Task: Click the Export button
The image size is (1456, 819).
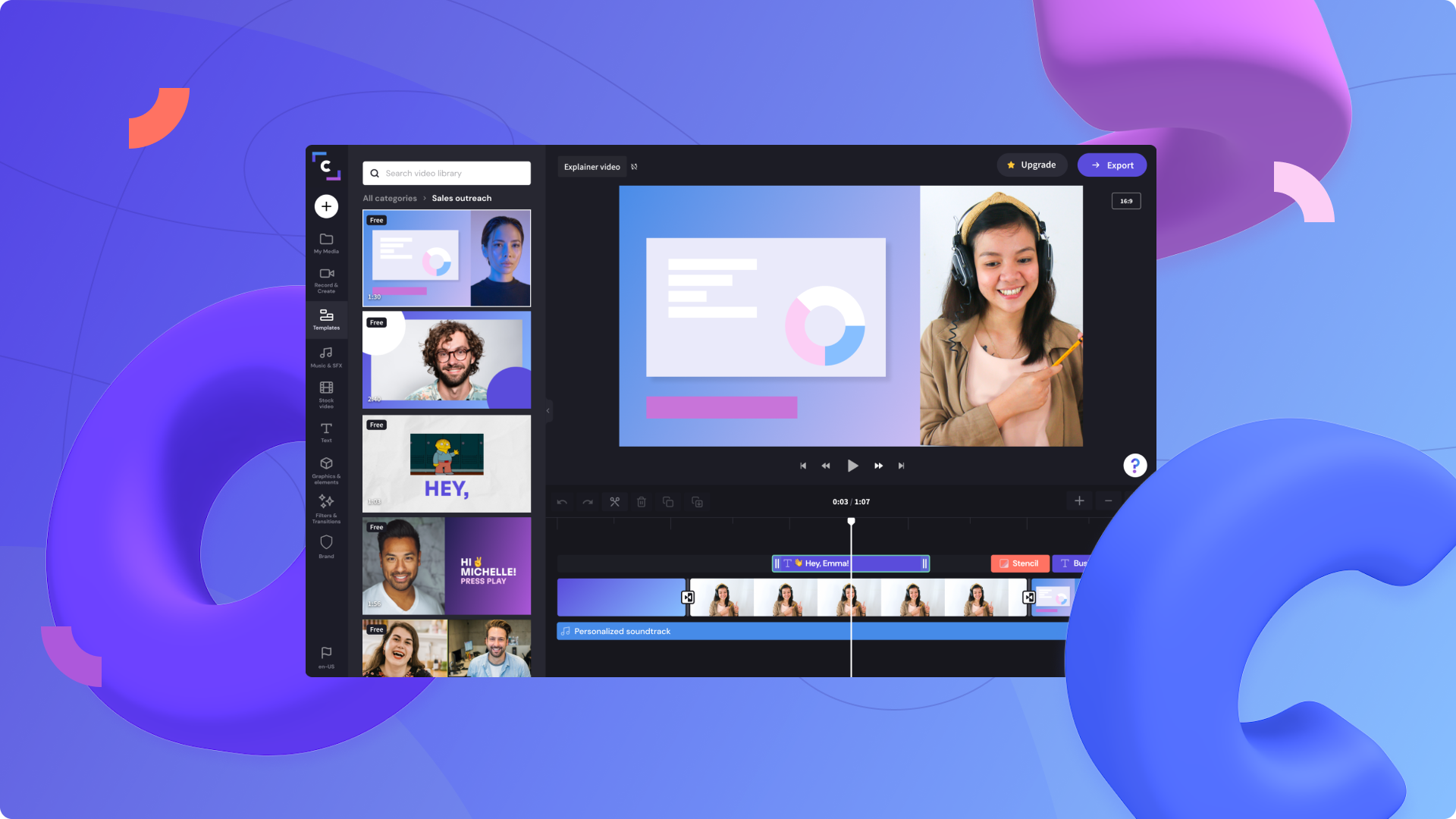Action: (1112, 164)
